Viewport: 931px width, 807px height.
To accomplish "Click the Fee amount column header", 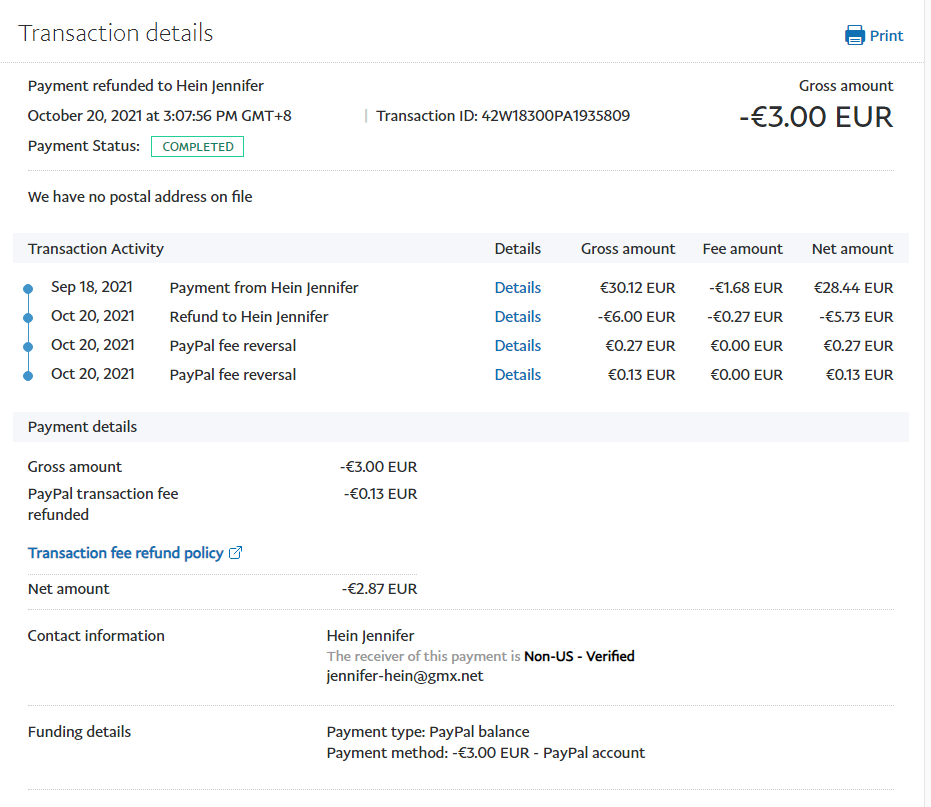I will (742, 249).
